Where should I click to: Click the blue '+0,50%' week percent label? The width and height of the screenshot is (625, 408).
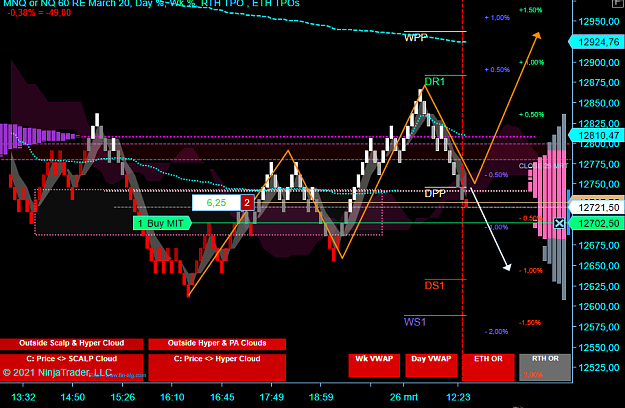tap(497, 70)
